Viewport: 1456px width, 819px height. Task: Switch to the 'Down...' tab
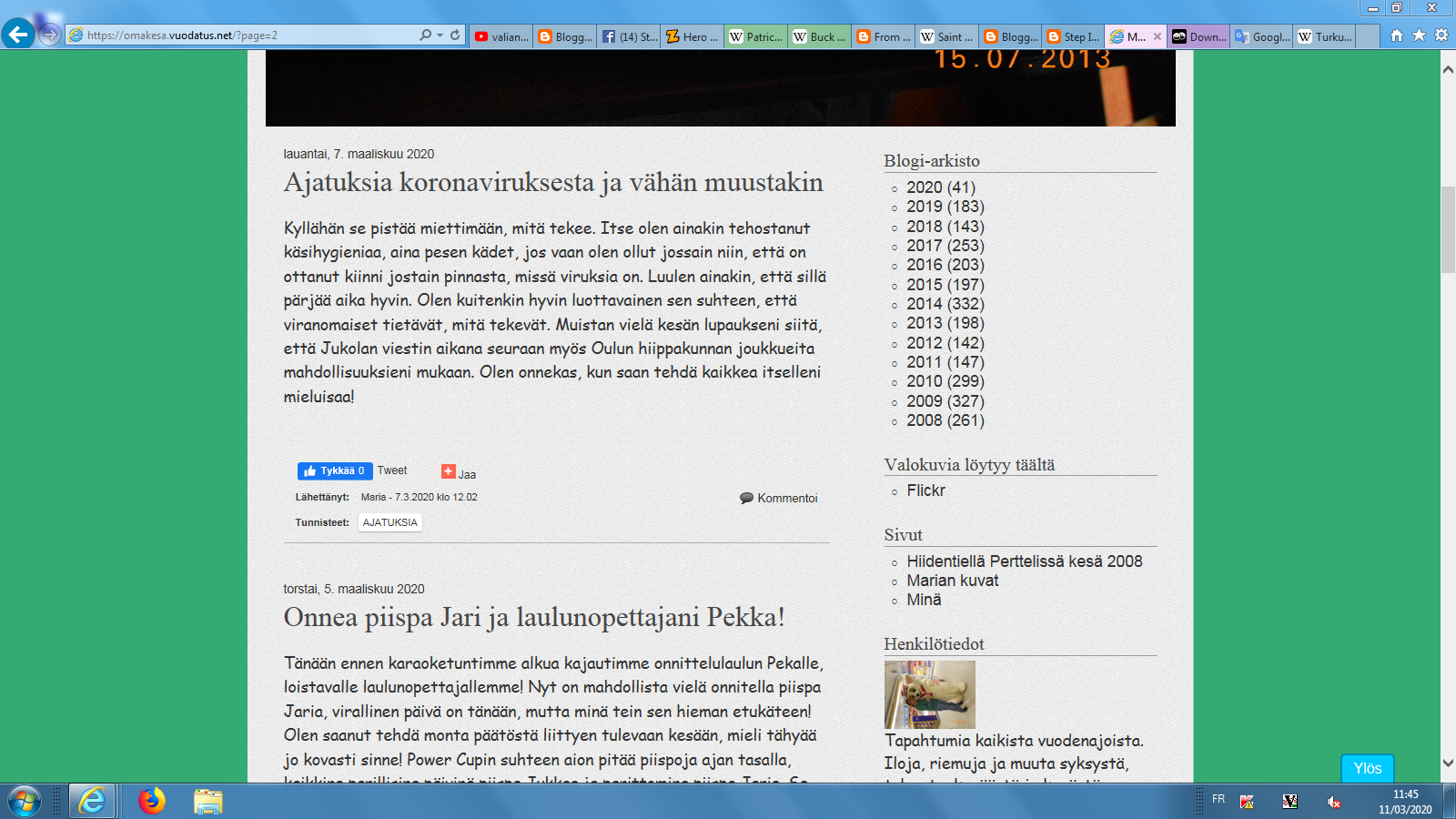1200,36
